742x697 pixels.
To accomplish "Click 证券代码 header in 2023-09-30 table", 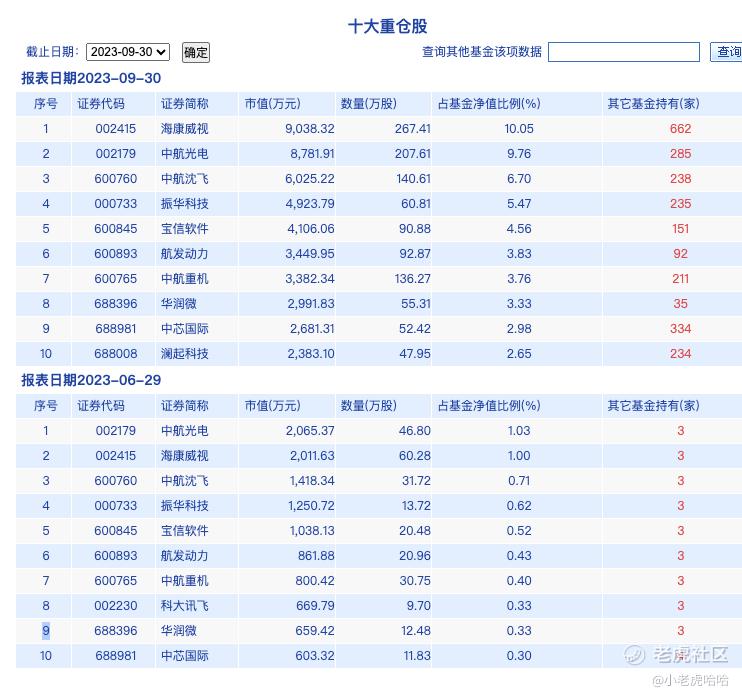I will coord(101,104).
